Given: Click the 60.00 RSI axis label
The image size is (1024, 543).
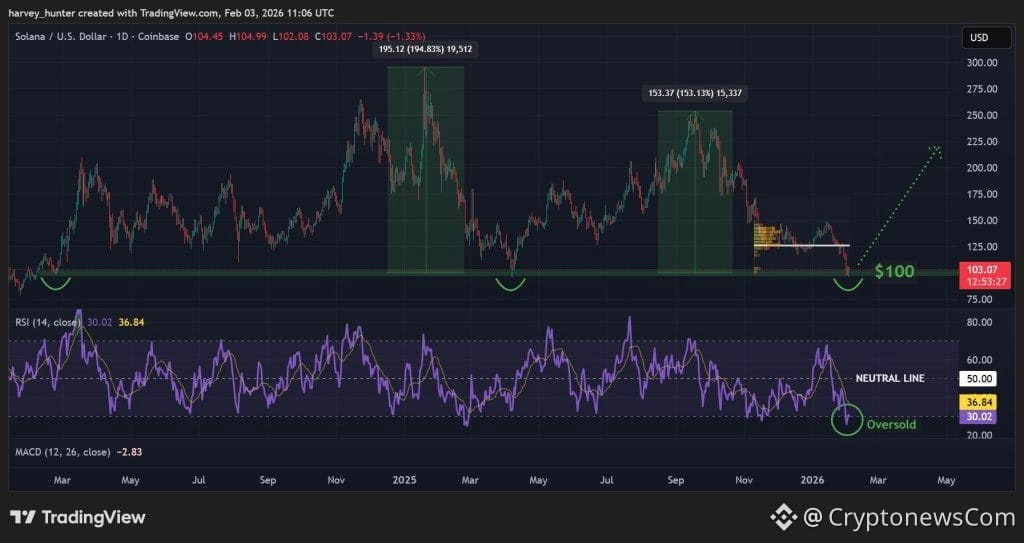Looking at the screenshot, I should click(x=979, y=360).
